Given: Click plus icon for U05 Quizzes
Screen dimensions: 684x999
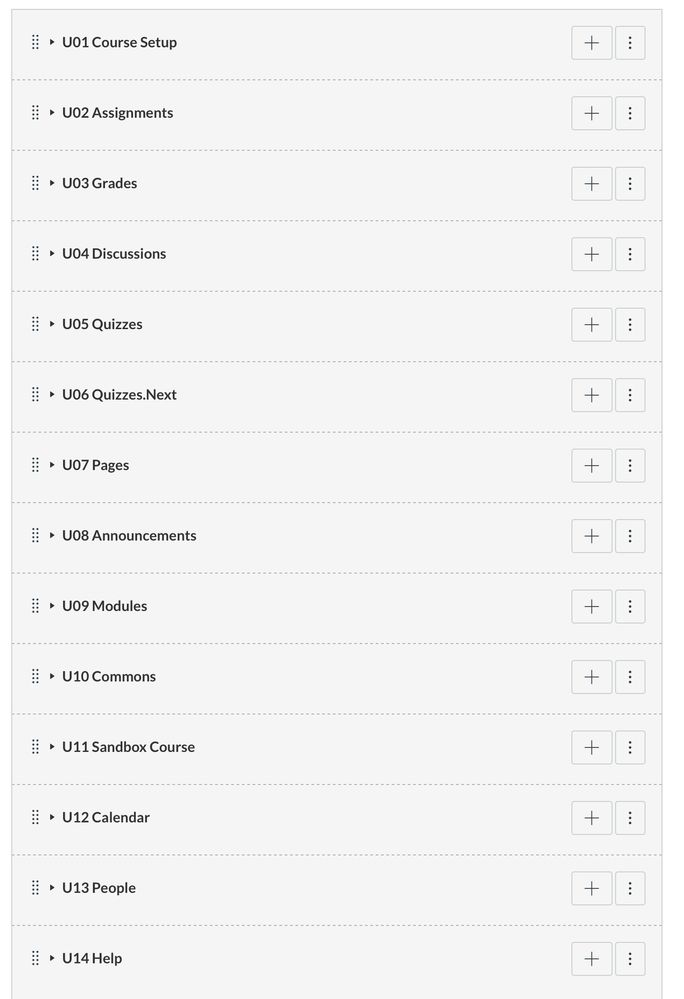Looking at the screenshot, I should point(591,325).
